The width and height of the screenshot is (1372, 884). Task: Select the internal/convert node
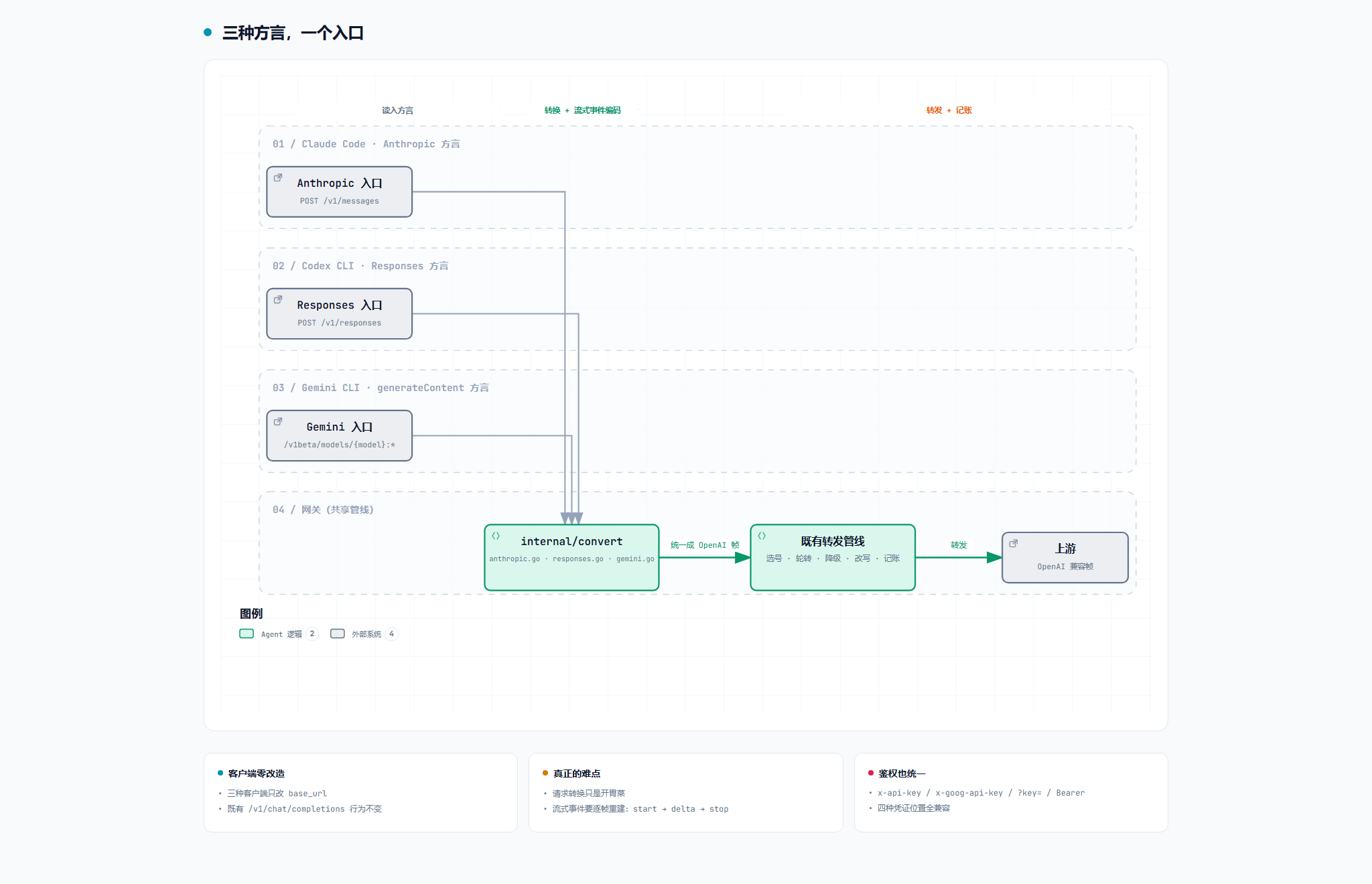click(x=571, y=557)
